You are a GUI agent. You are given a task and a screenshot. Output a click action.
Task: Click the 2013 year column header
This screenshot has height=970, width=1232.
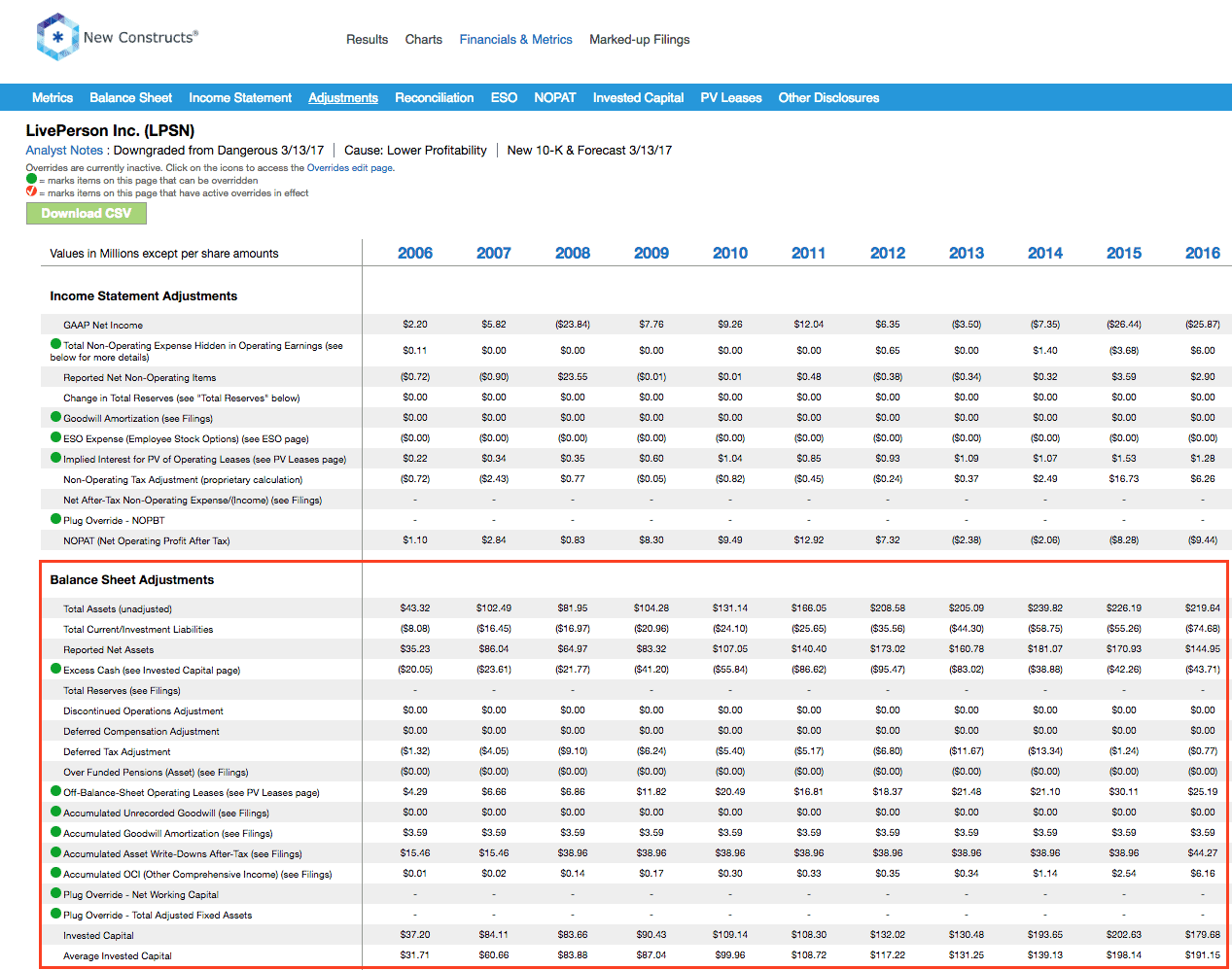[x=967, y=253]
